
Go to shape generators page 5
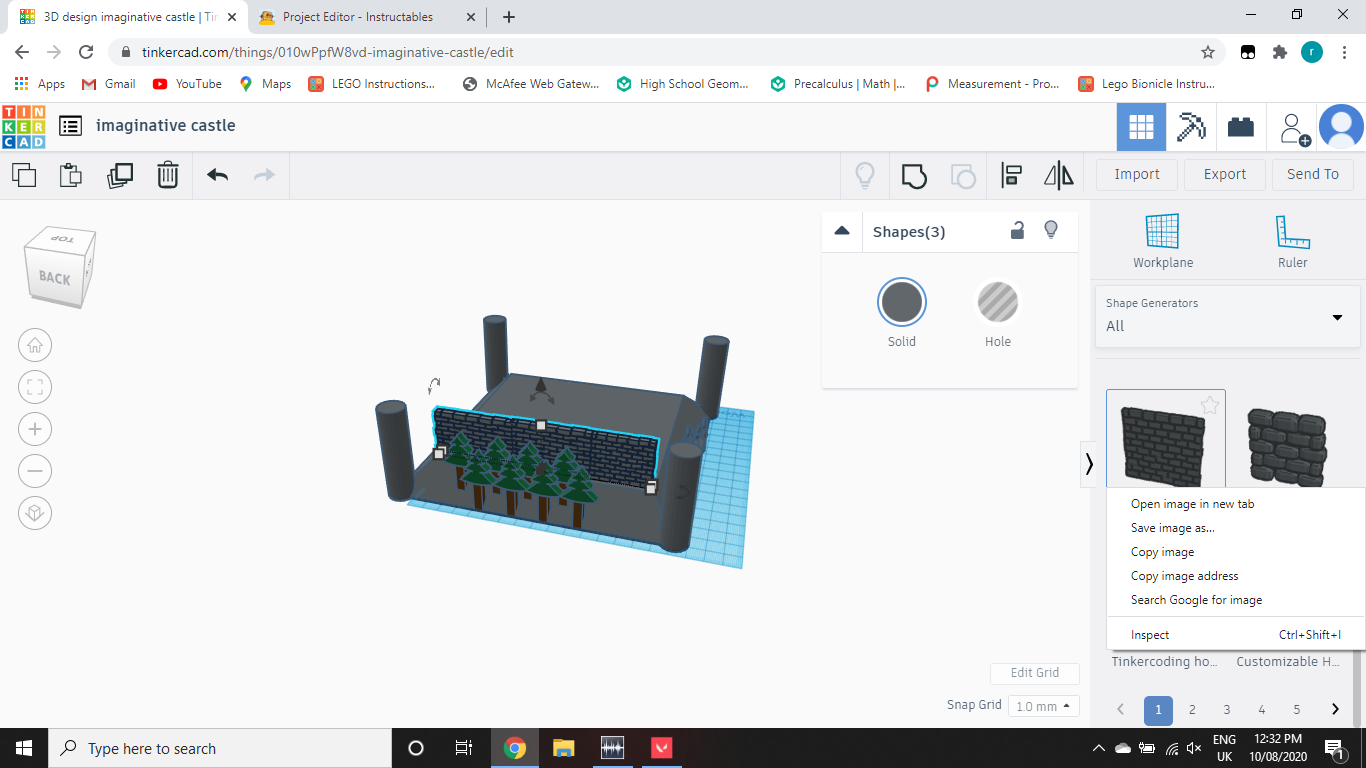click(1297, 710)
